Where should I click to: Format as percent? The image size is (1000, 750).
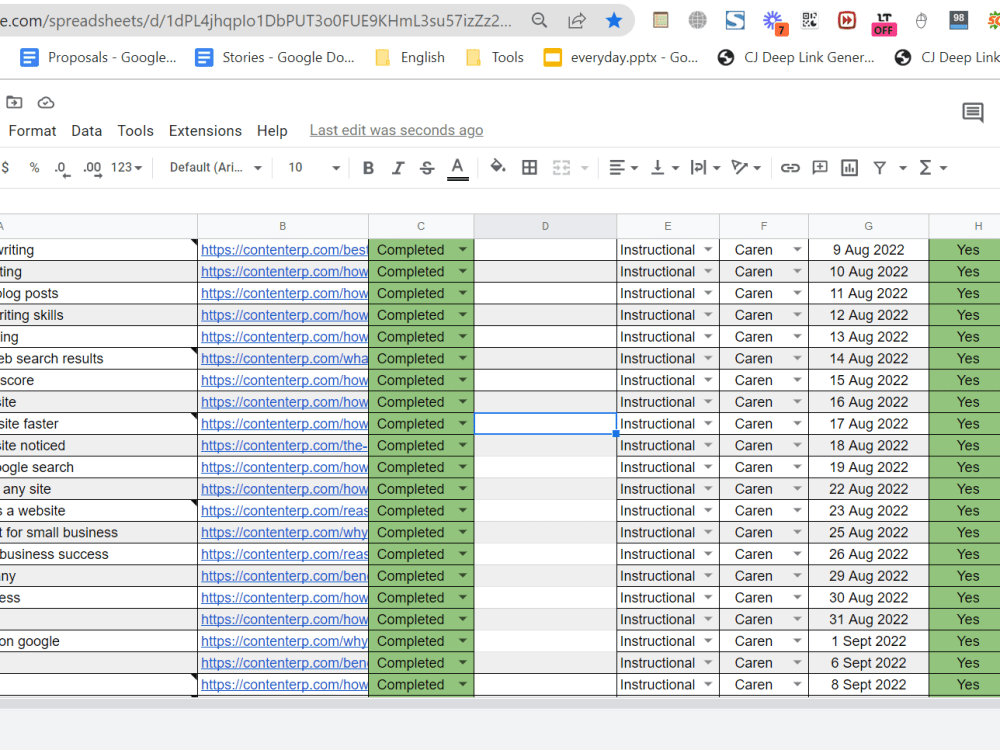(x=34, y=168)
